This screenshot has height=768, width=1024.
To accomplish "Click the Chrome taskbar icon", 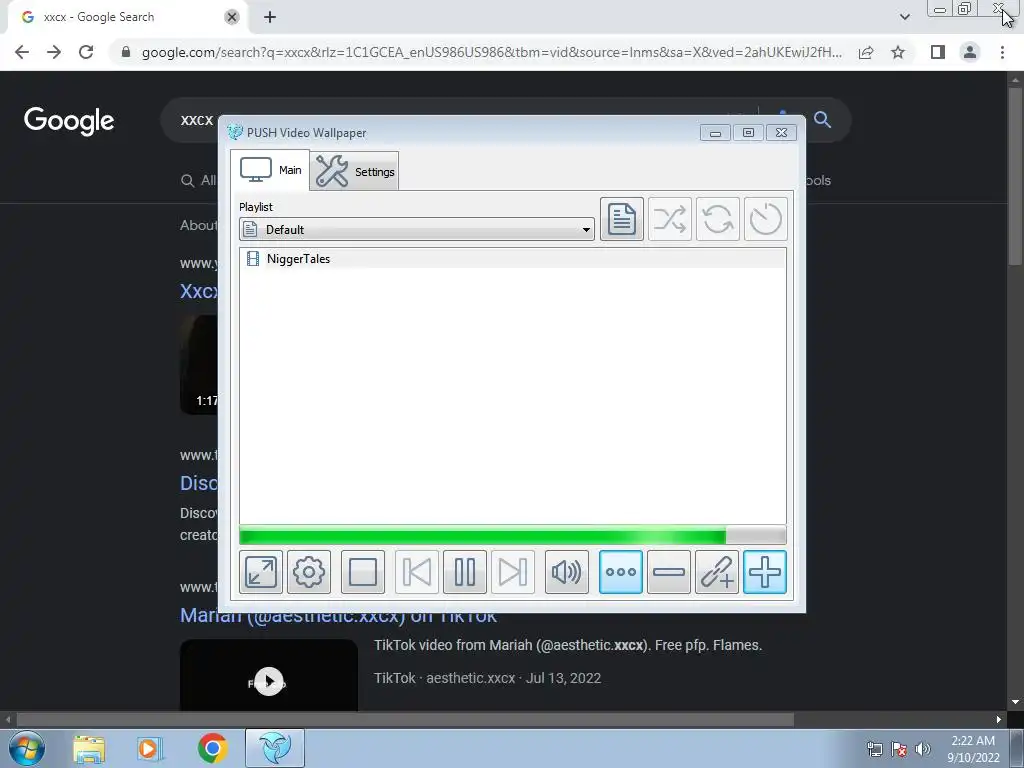I will pos(212,748).
